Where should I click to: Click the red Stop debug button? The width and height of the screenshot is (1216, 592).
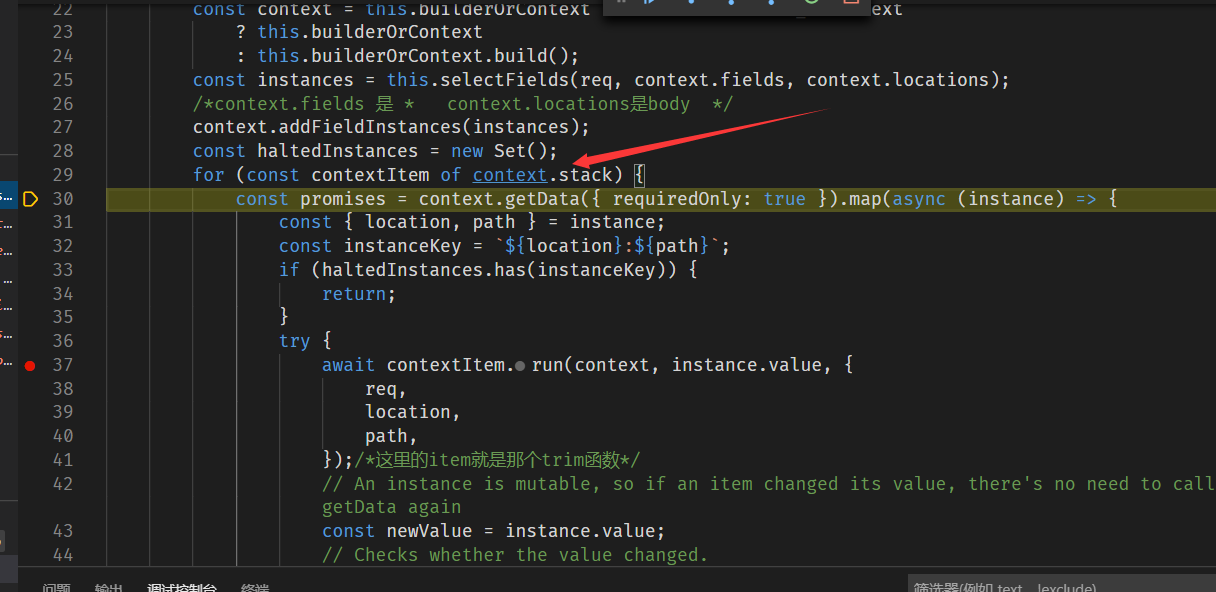point(851,2)
